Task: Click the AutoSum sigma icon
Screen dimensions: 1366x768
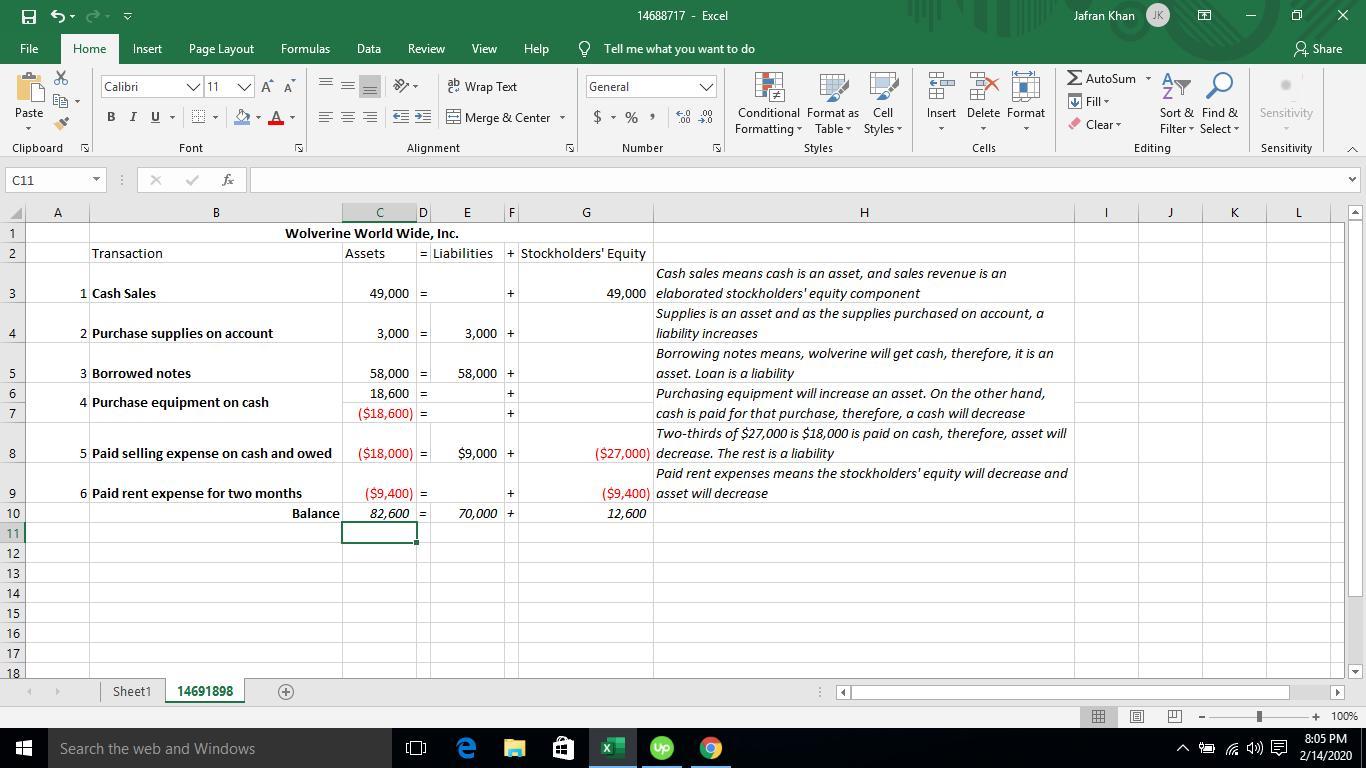Action: click(1075, 79)
